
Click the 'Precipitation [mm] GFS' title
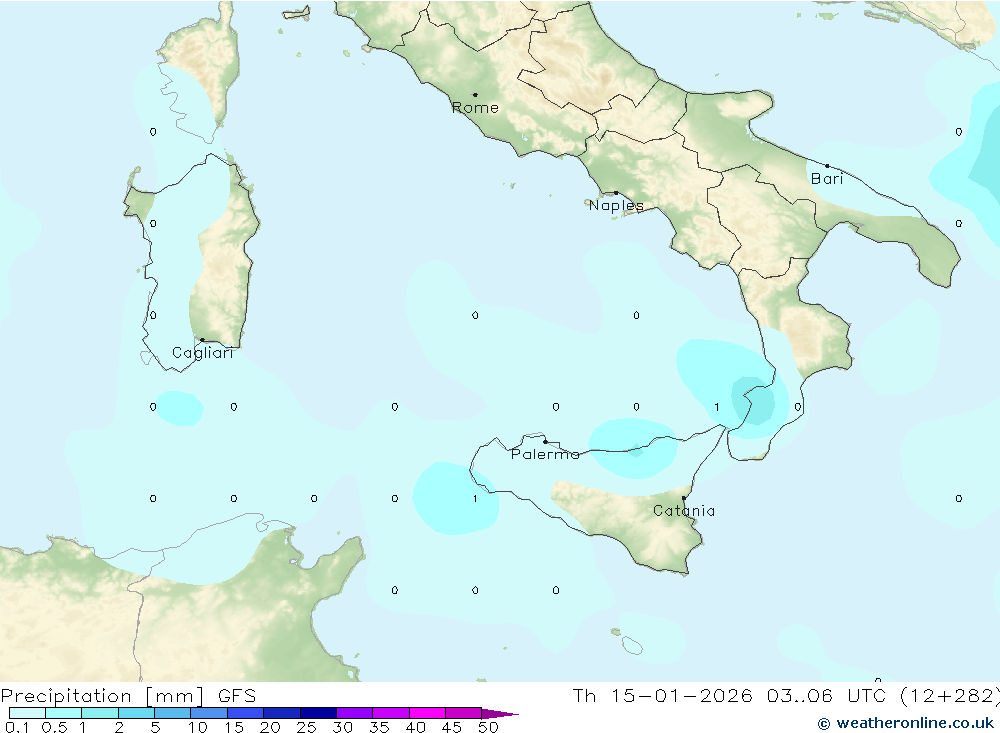pyautogui.click(x=128, y=695)
